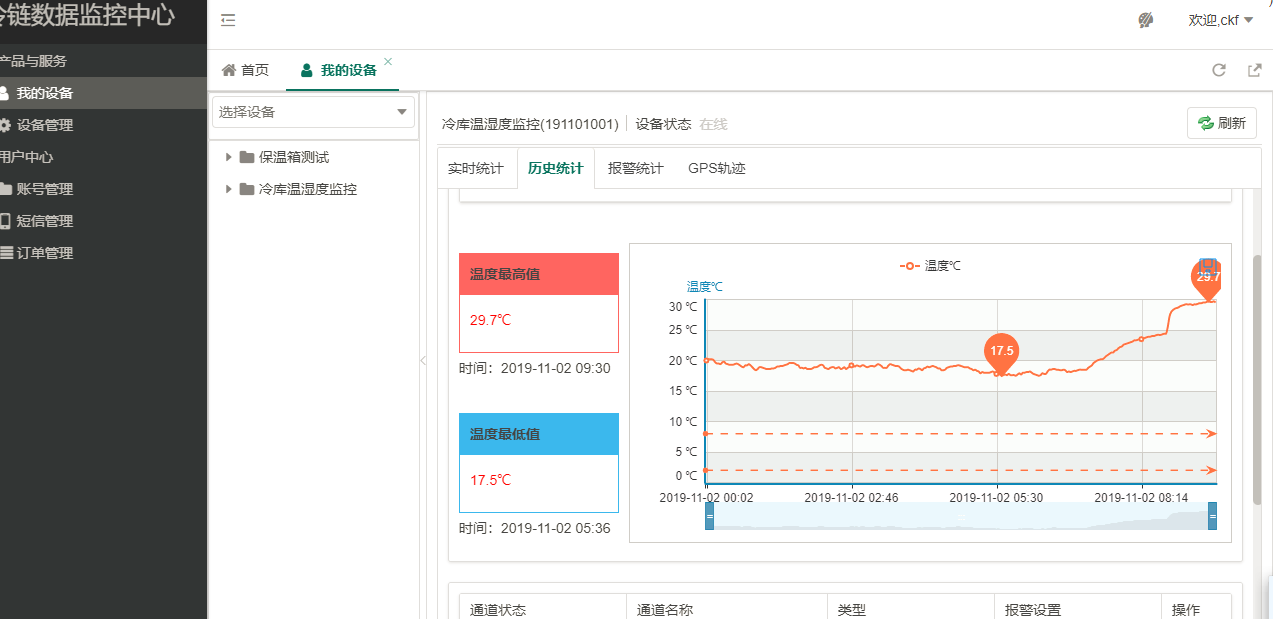Click the phone icon beside 短信管理

pyautogui.click(x=5, y=221)
